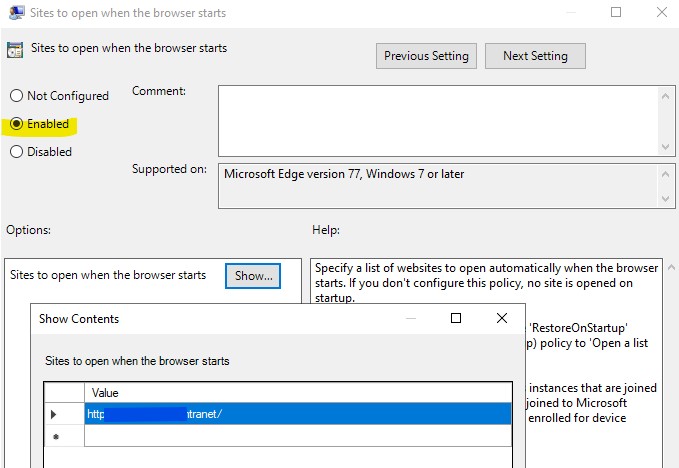Select the Enabled radio button
679x468 pixels.
point(17,124)
